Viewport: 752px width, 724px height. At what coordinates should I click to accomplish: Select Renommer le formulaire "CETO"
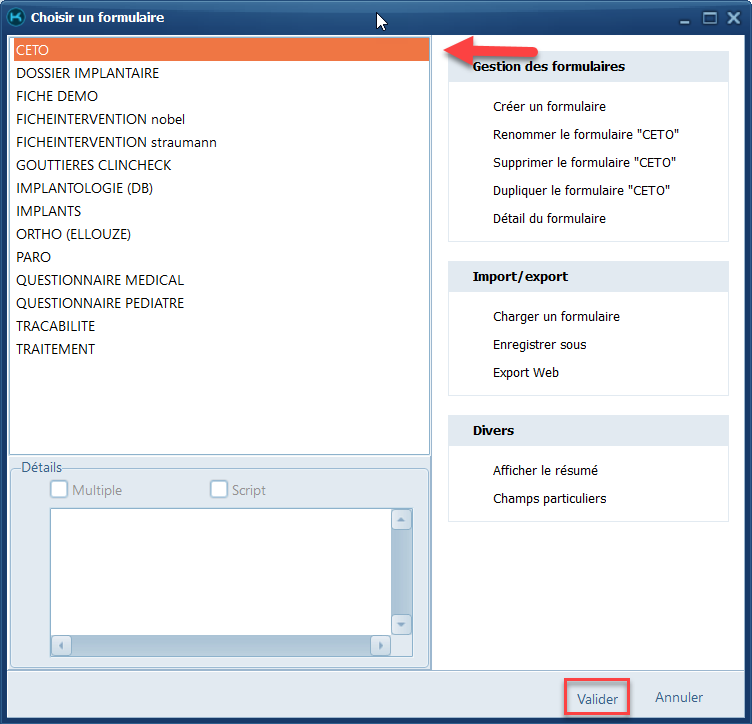coord(586,135)
